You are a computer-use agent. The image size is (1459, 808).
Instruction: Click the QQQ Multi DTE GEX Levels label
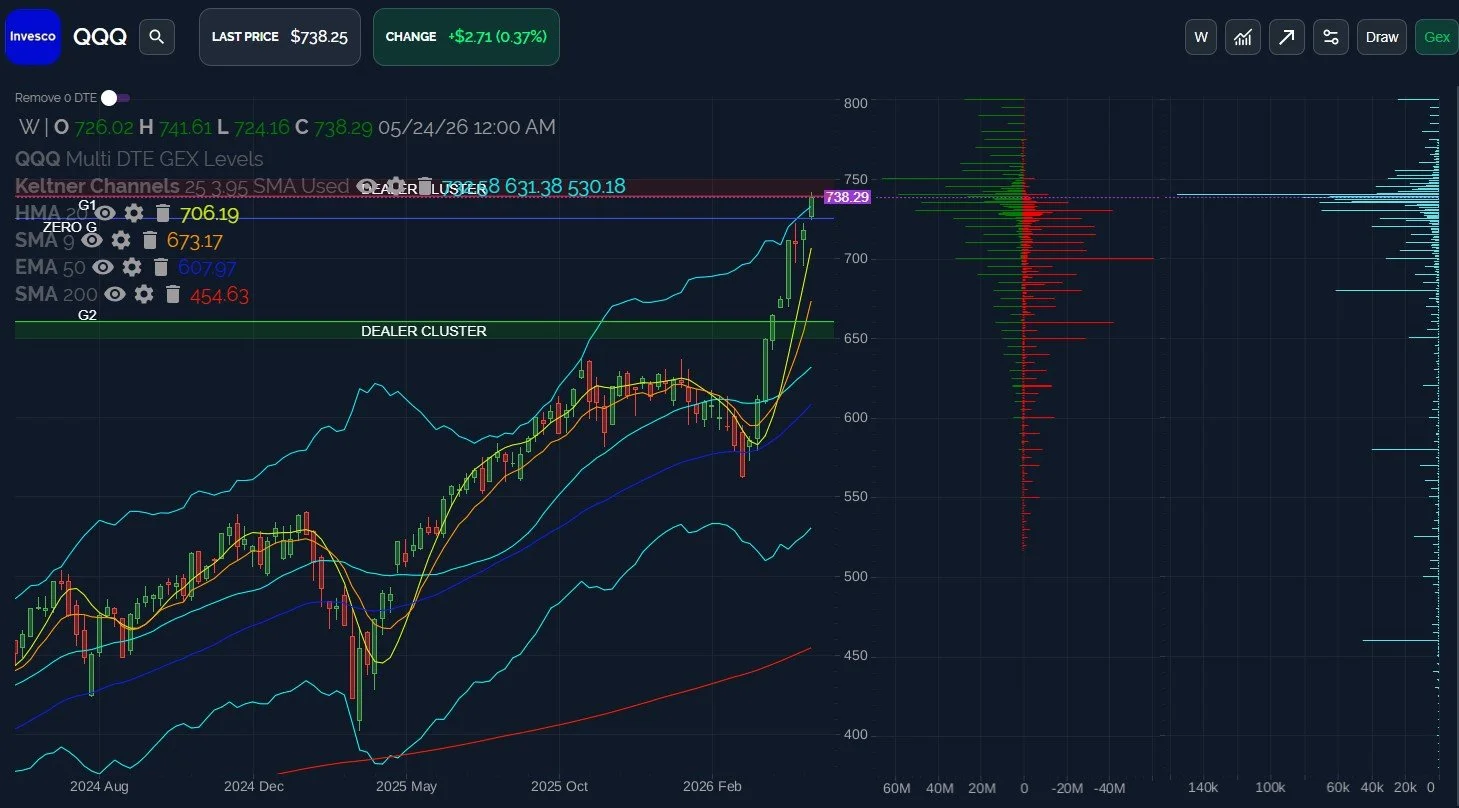pyautogui.click(x=139, y=159)
